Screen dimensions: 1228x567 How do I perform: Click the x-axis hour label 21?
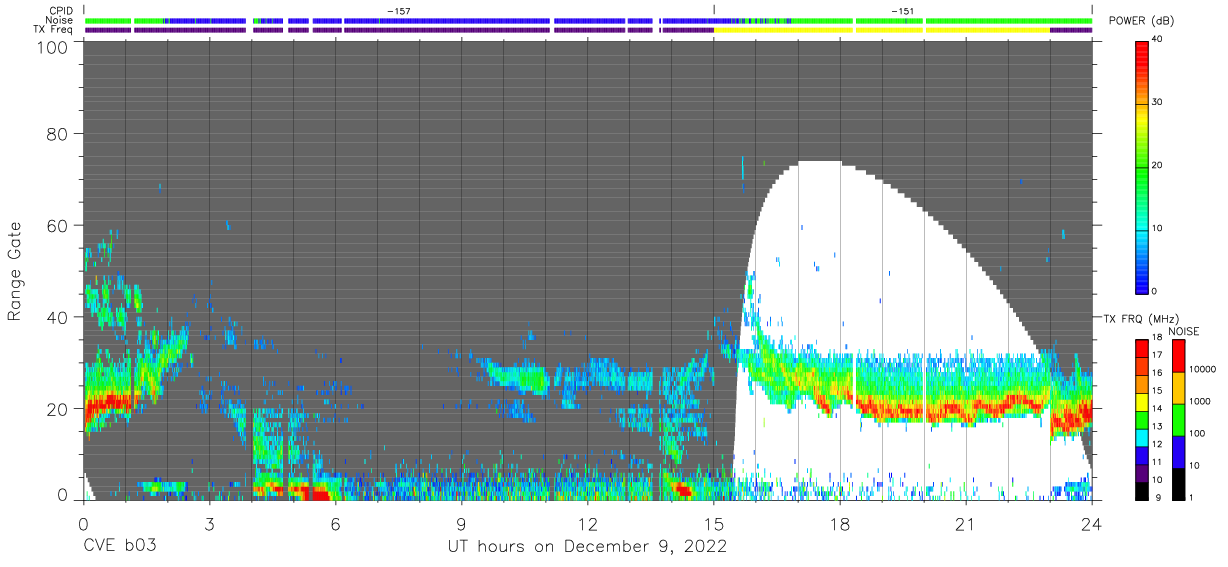click(x=965, y=524)
